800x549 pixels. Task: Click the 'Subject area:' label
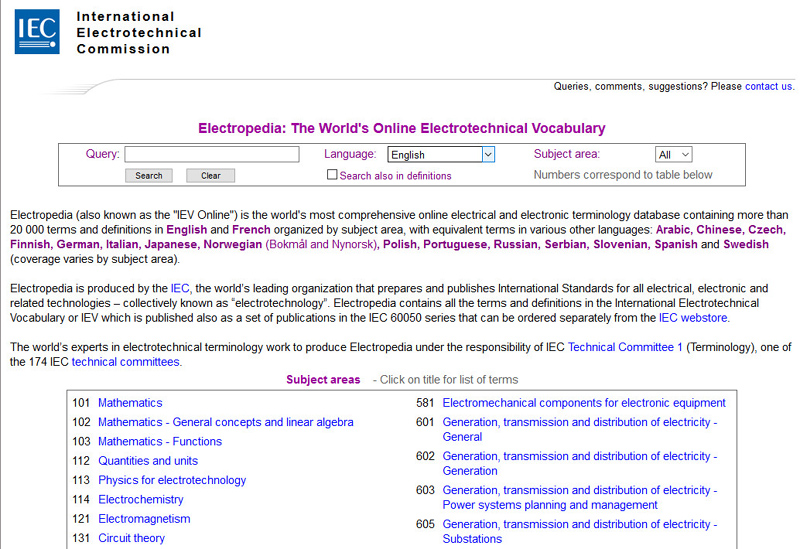[567, 154]
